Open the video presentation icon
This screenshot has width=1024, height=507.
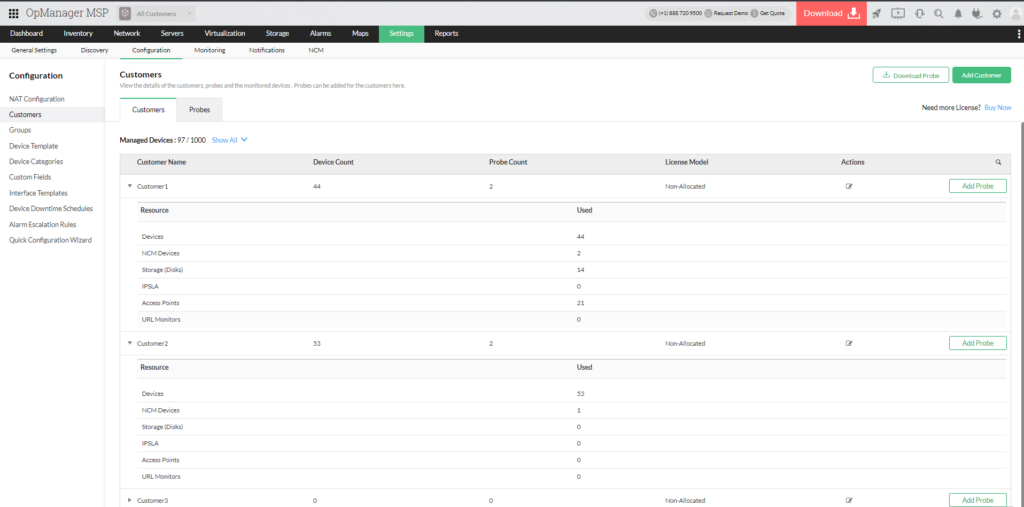coord(897,13)
